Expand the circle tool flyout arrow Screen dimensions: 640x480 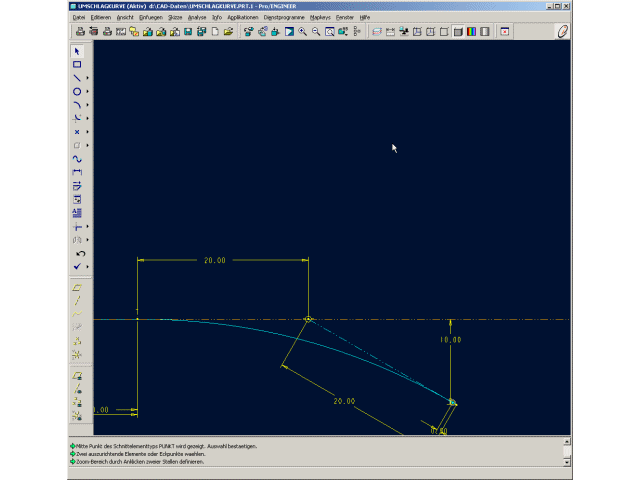tap(87, 91)
